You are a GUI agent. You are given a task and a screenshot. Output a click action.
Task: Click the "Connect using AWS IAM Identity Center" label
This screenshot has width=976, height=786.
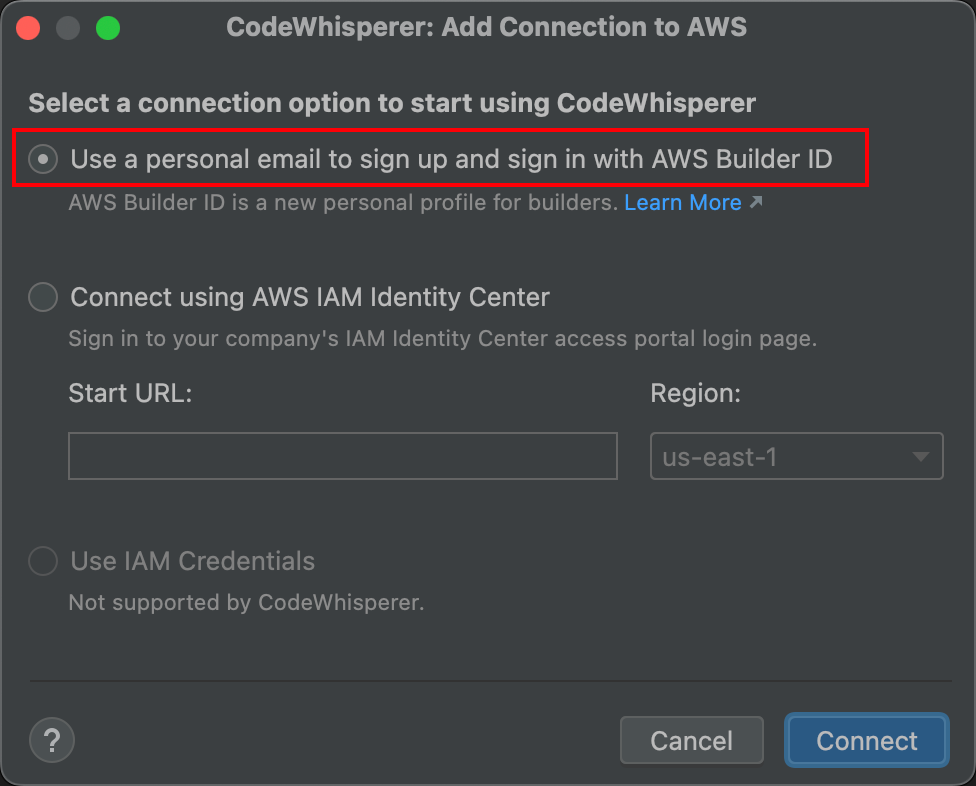[x=310, y=297]
